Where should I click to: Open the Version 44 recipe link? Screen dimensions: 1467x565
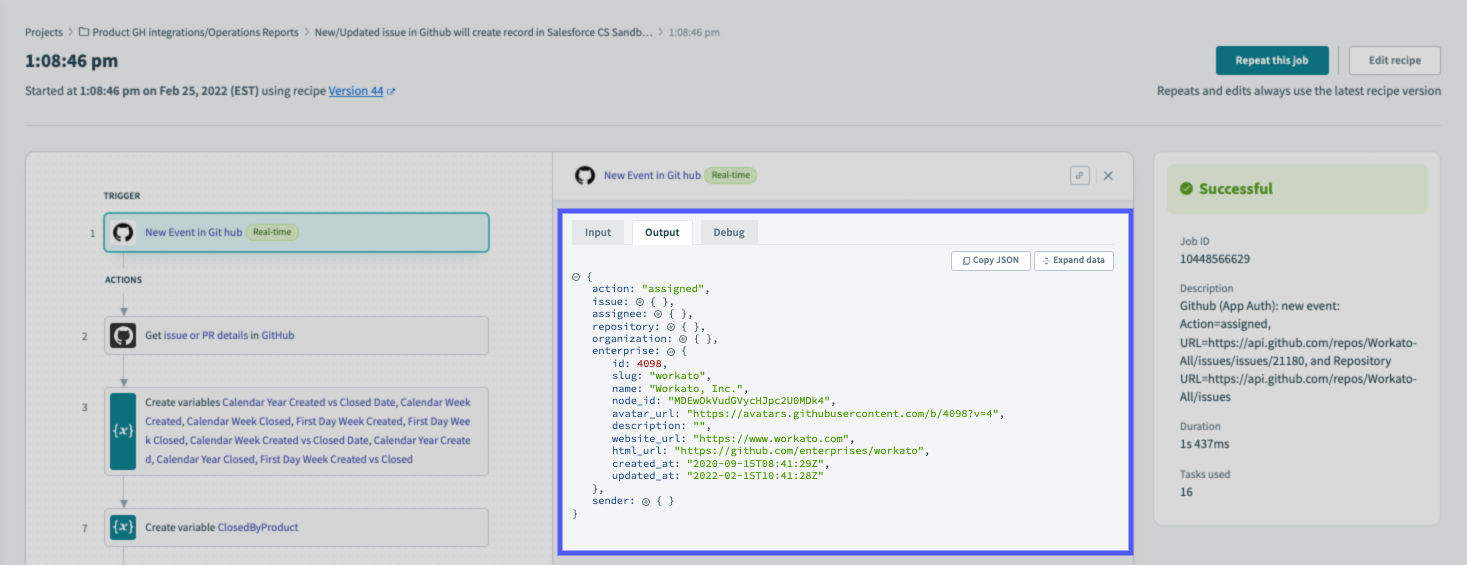click(355, 91)
